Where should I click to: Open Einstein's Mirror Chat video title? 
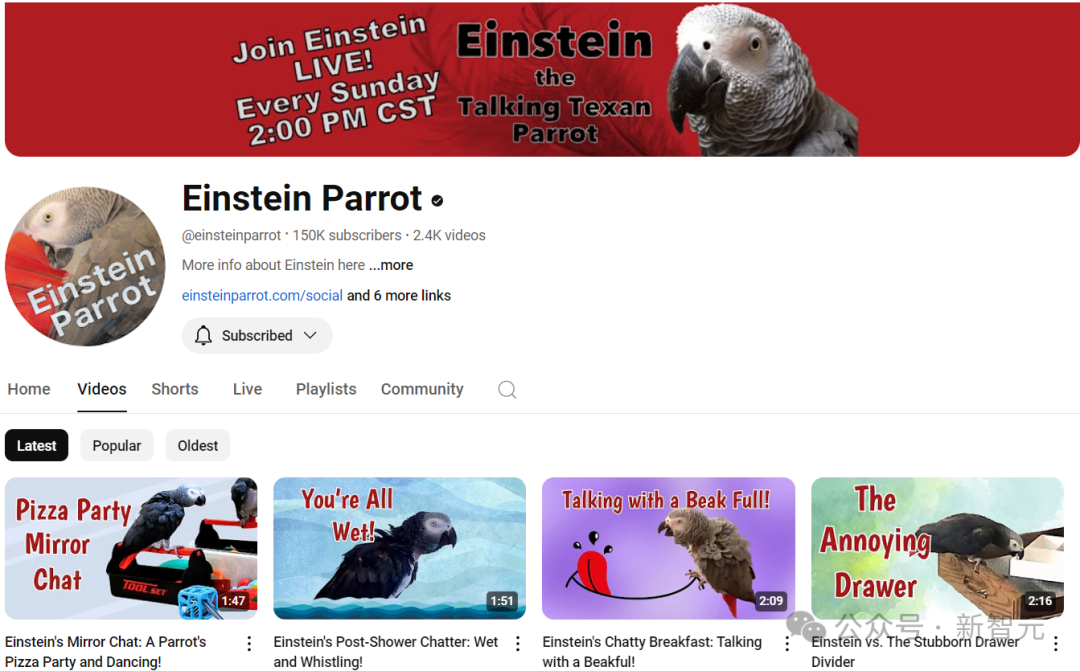click(x=105, y=652)
